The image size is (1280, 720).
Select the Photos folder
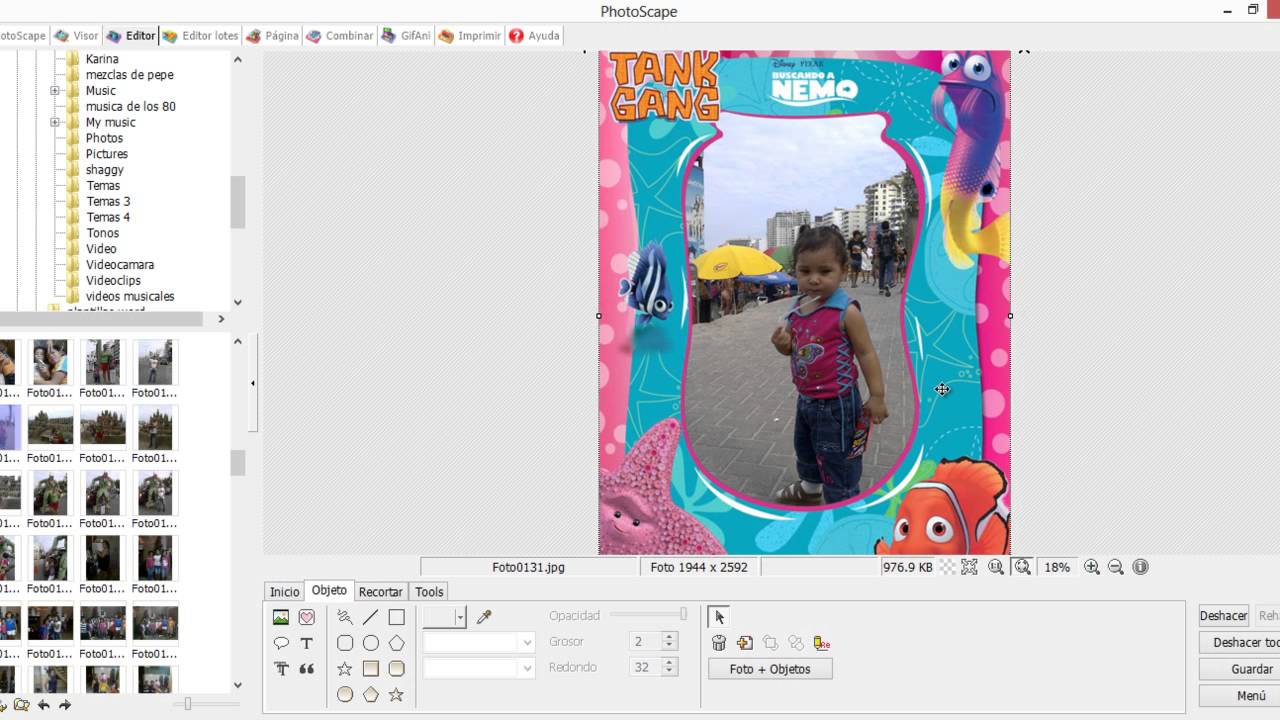click(x=104, y=138)
